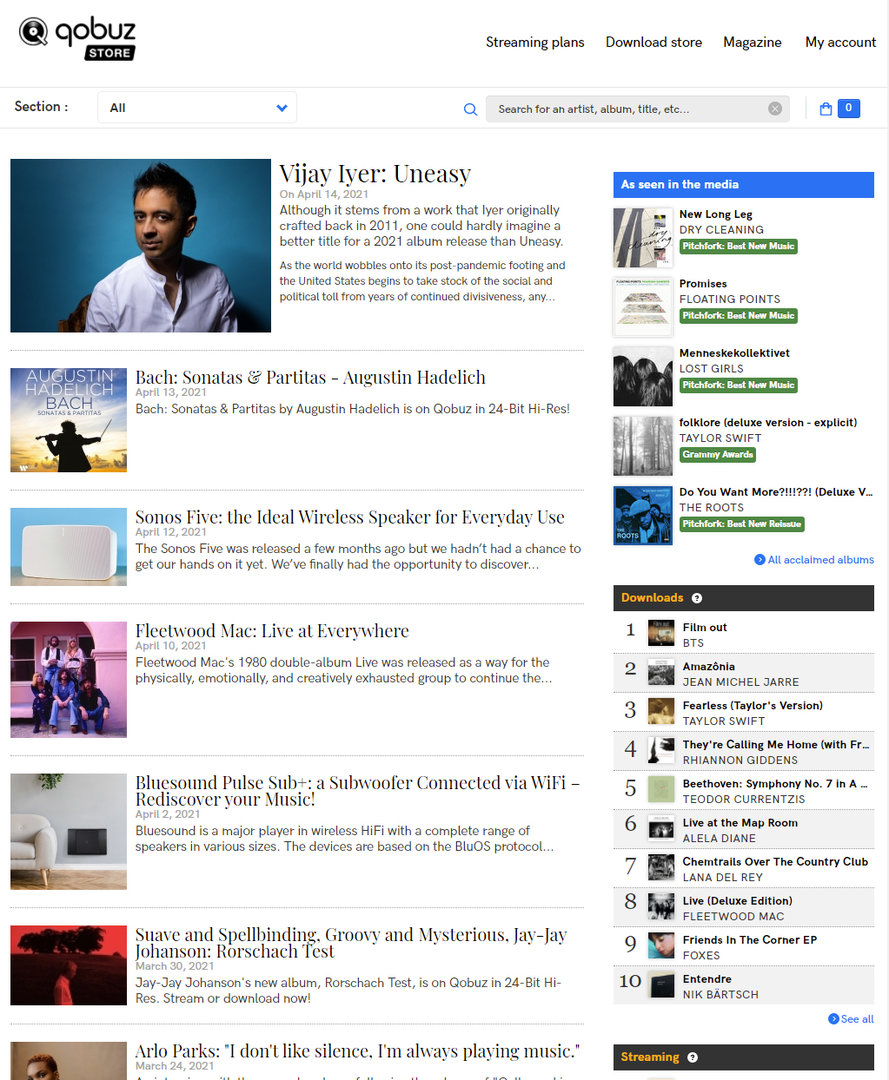Open They're Calling Me Home entry

(x=744, y=751)
